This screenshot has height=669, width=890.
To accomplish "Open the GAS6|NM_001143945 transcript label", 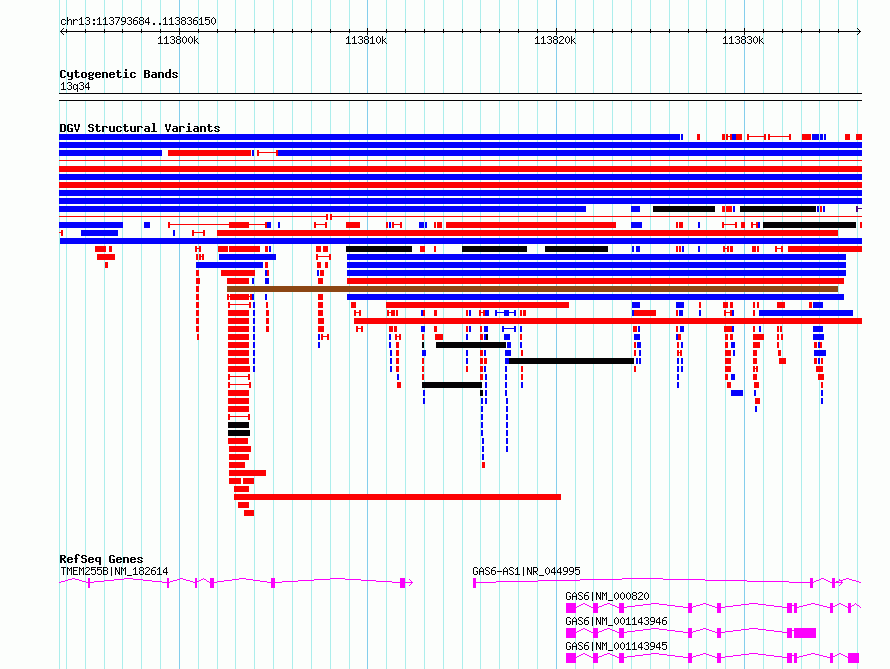I will (616, 646).
